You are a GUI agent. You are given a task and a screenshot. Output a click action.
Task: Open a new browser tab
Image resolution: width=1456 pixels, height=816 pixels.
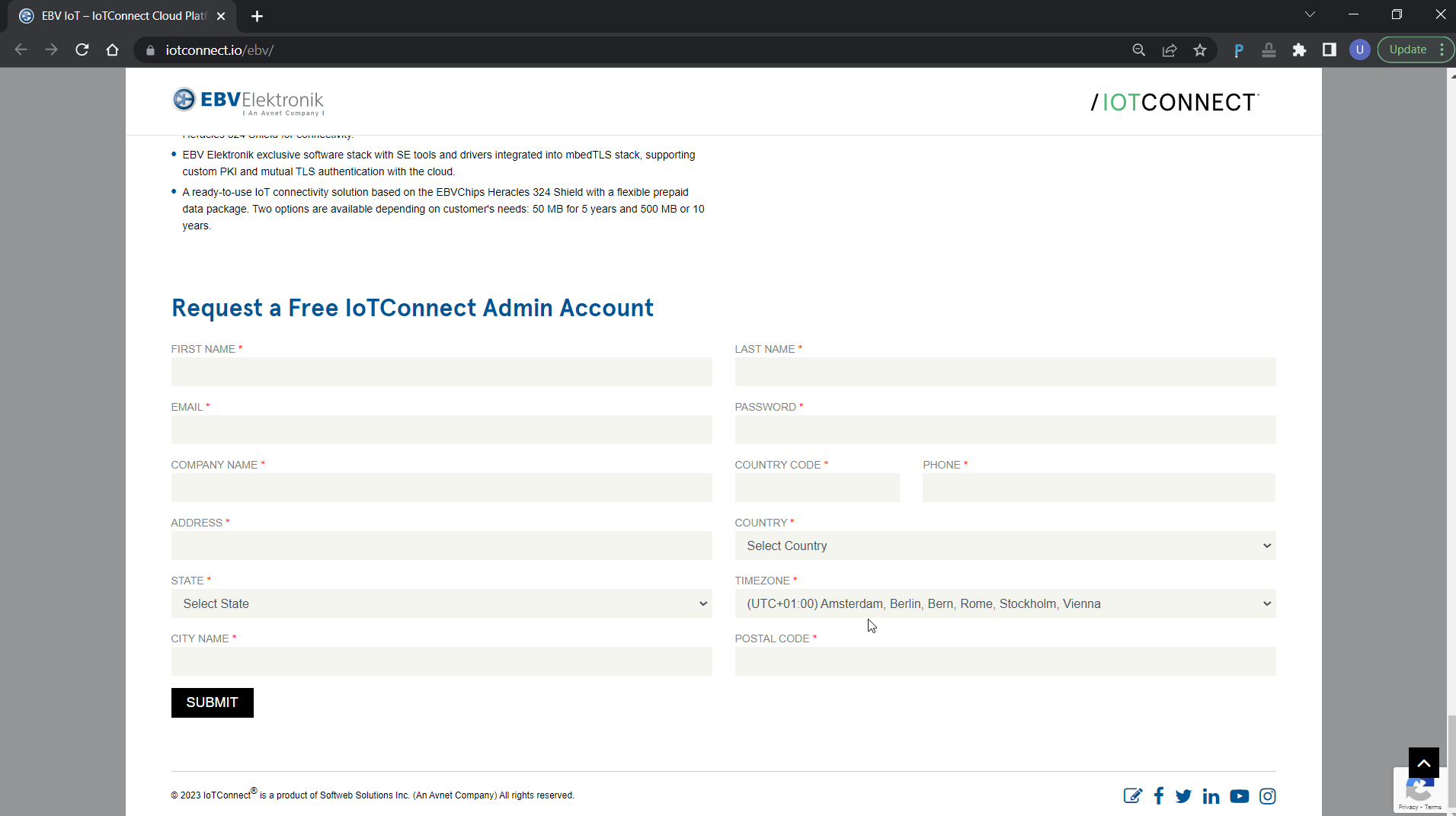[257, 16]
